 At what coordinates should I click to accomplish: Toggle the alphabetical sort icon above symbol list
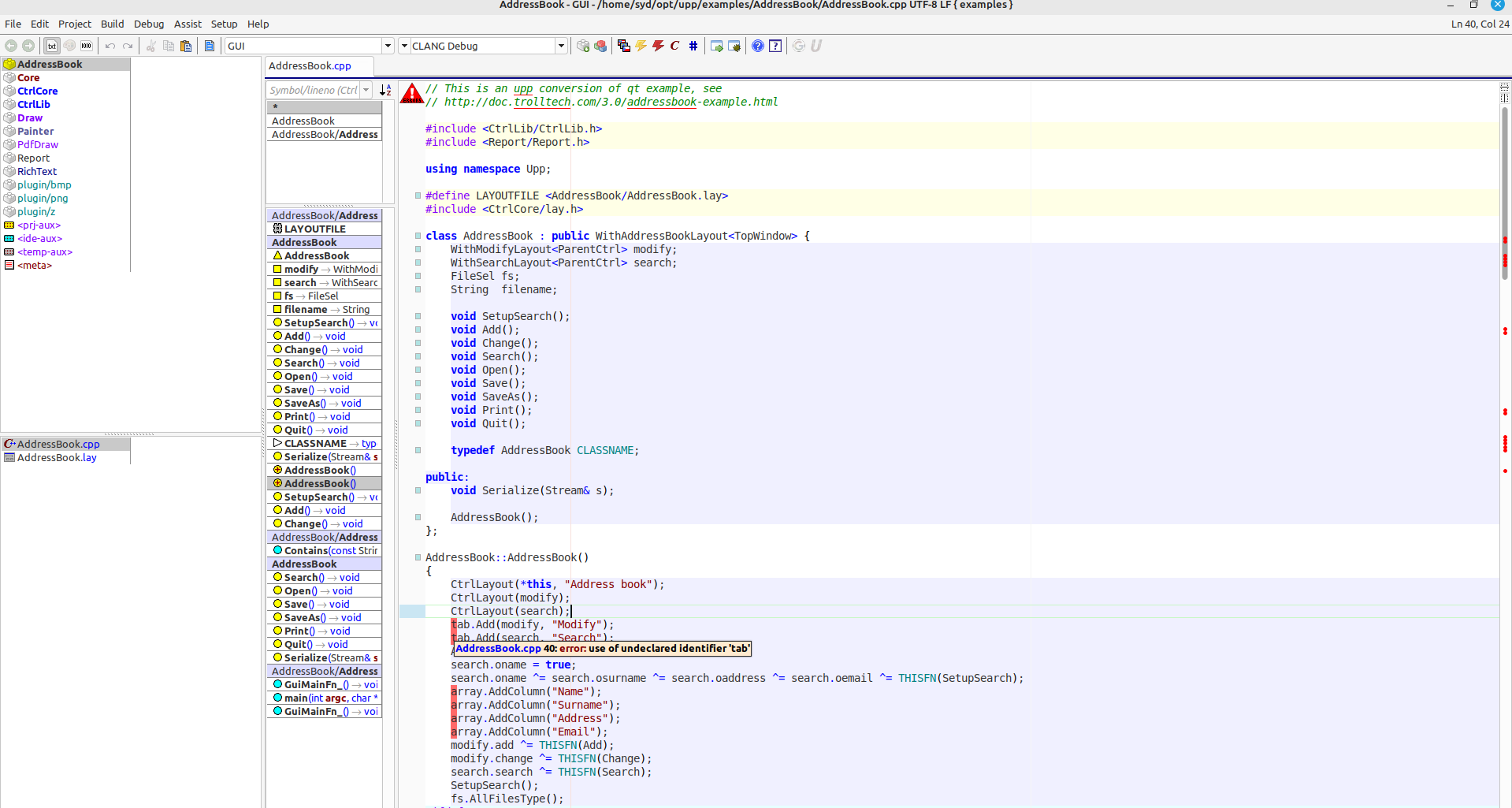point(385,90)
